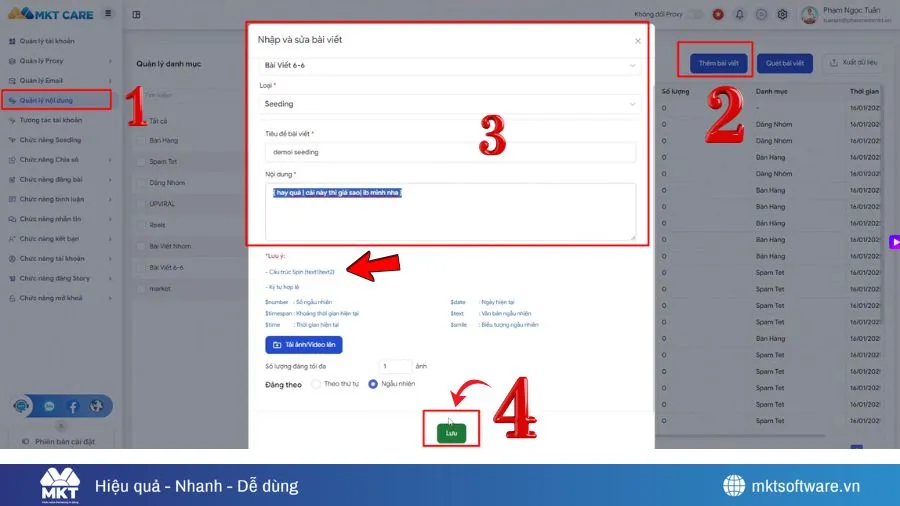Open Tương tác tài khoản menu item
This screenshot has width=900, height=506.
pyautogui.click(x=51, y=120)
